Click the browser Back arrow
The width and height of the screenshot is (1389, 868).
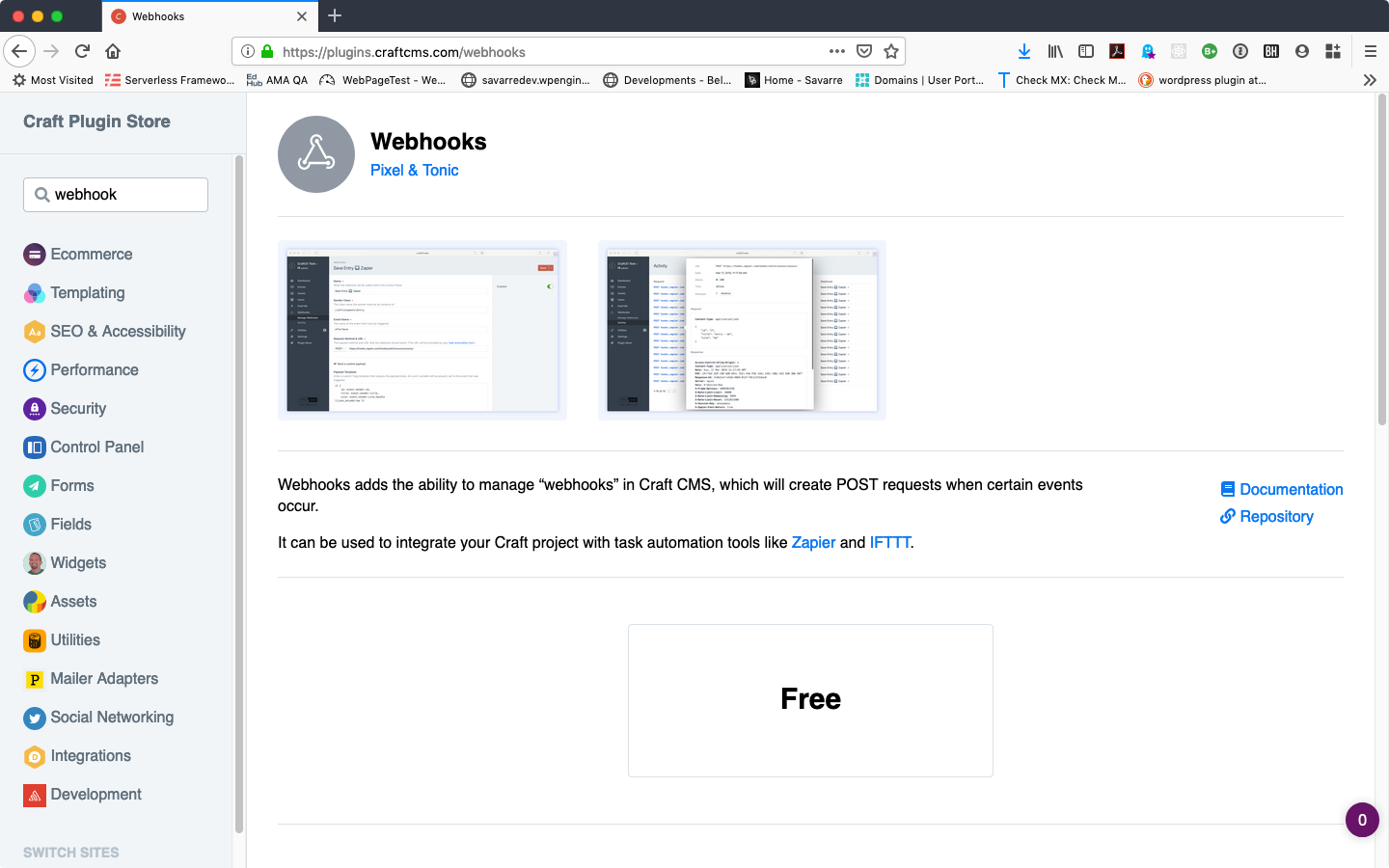coord(19,51)
